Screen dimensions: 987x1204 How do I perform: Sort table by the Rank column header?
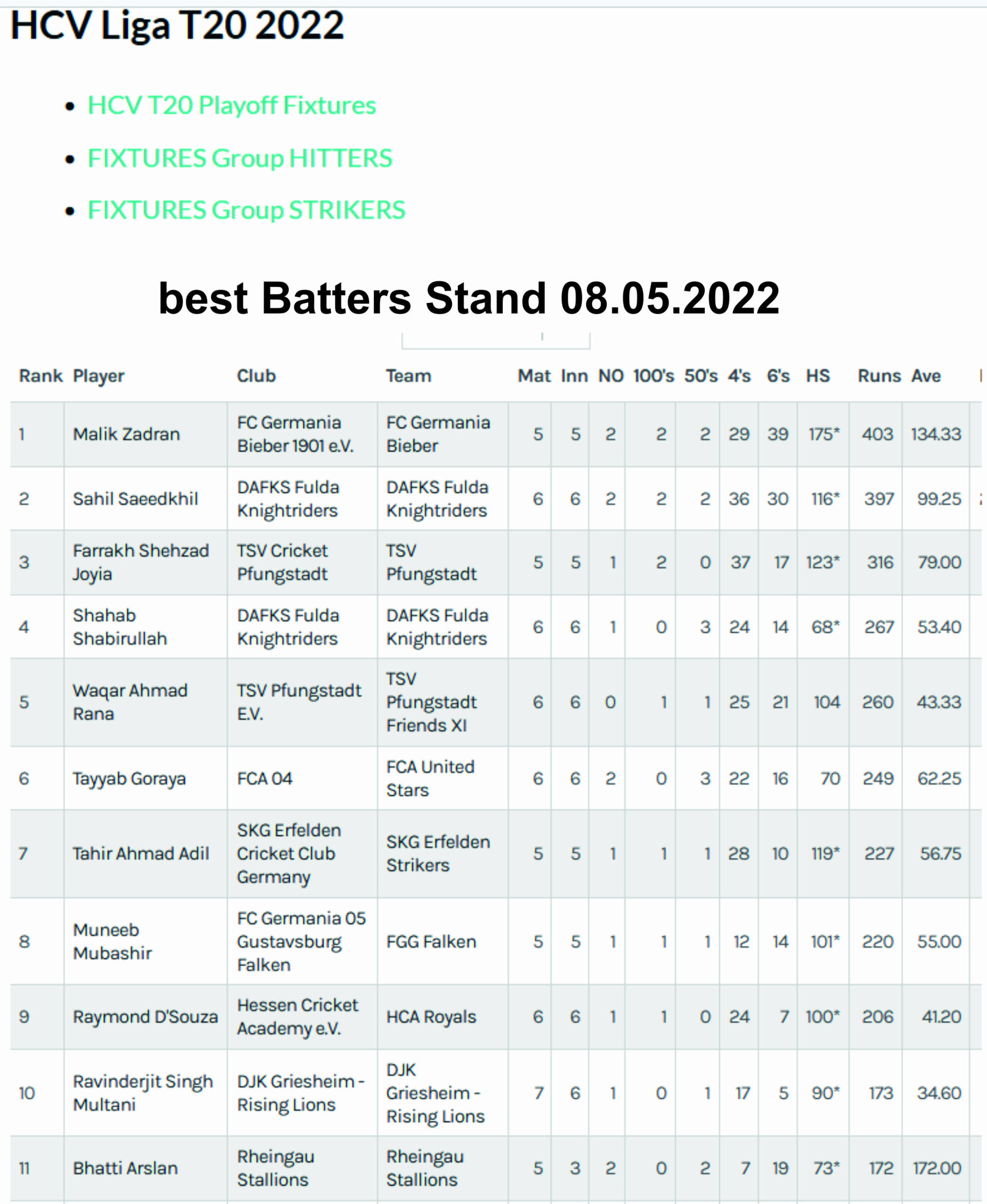(x=40, y=376)
